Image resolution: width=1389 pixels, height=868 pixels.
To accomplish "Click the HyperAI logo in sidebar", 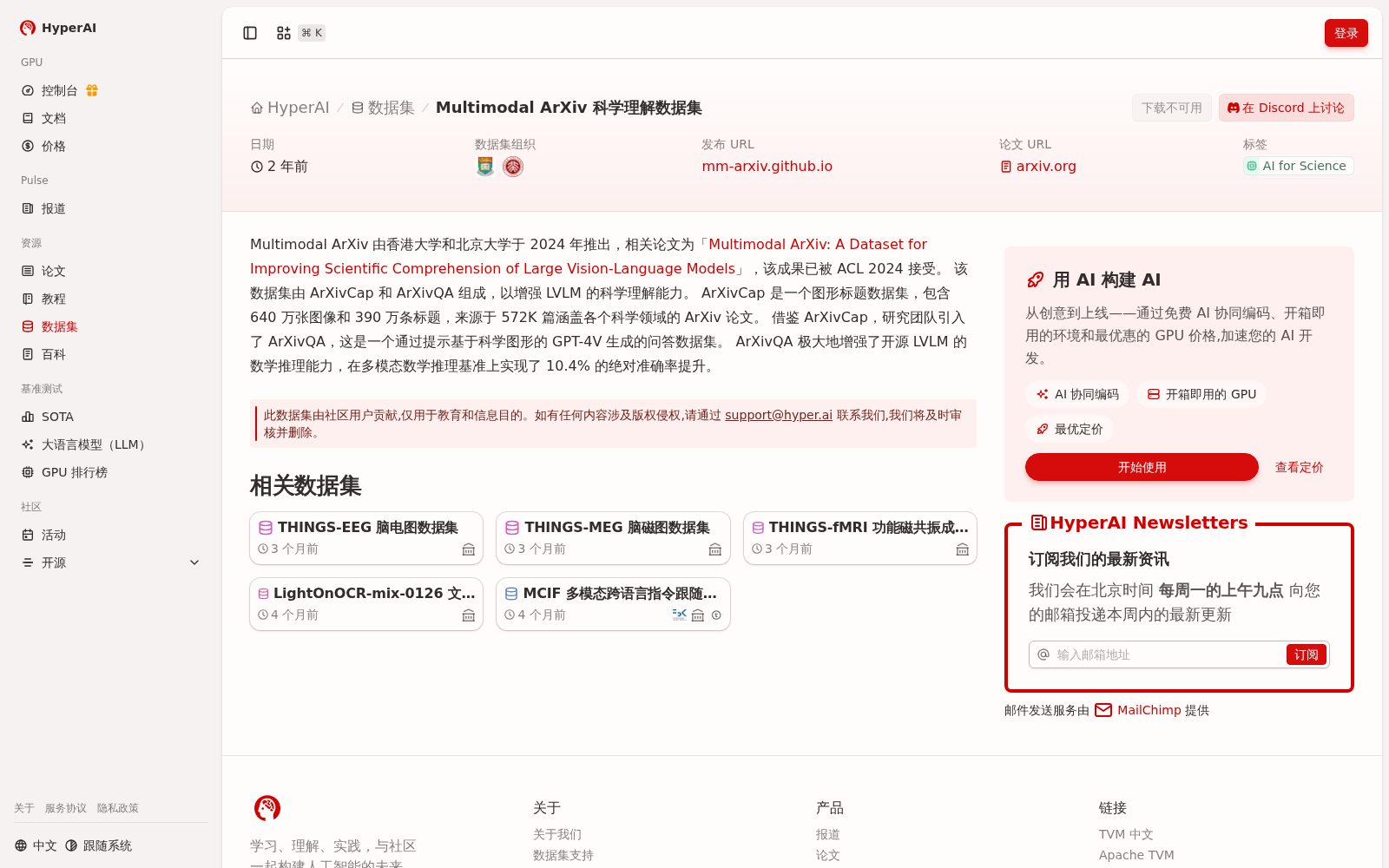I will tap(58, 28).
